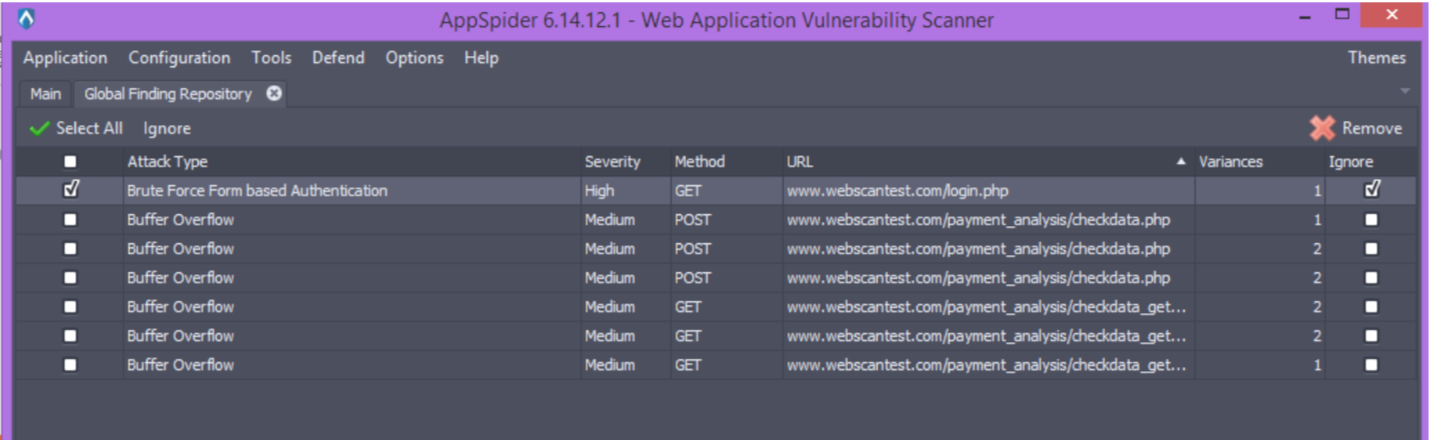Image resolution: width=1430 pixels, height=440 pixels.
Task: Open the Configuration menu
Action: click(179, 58)
